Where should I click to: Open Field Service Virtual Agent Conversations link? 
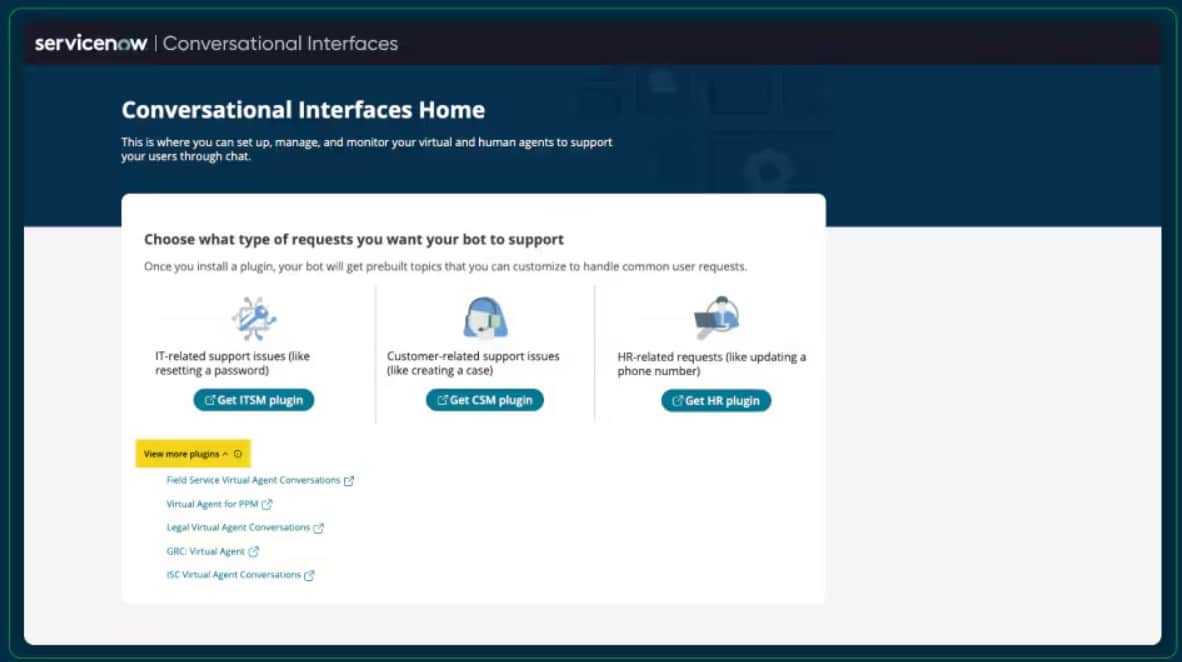point(253,480)
